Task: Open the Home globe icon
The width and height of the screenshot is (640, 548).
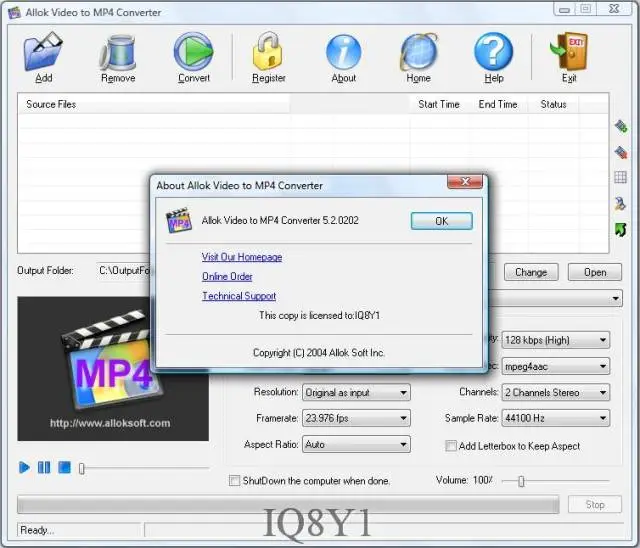Action: [418, 52]
